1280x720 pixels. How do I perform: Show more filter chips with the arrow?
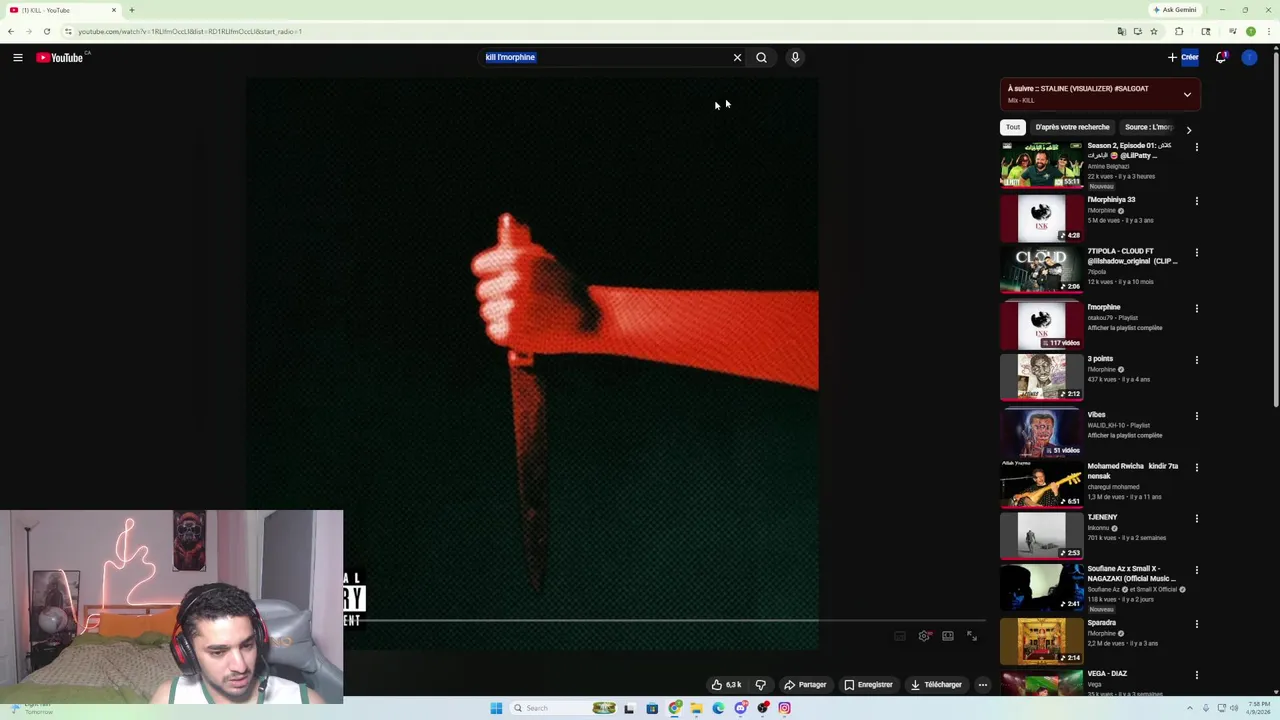pyautogui.click(x=1188, y=130)
